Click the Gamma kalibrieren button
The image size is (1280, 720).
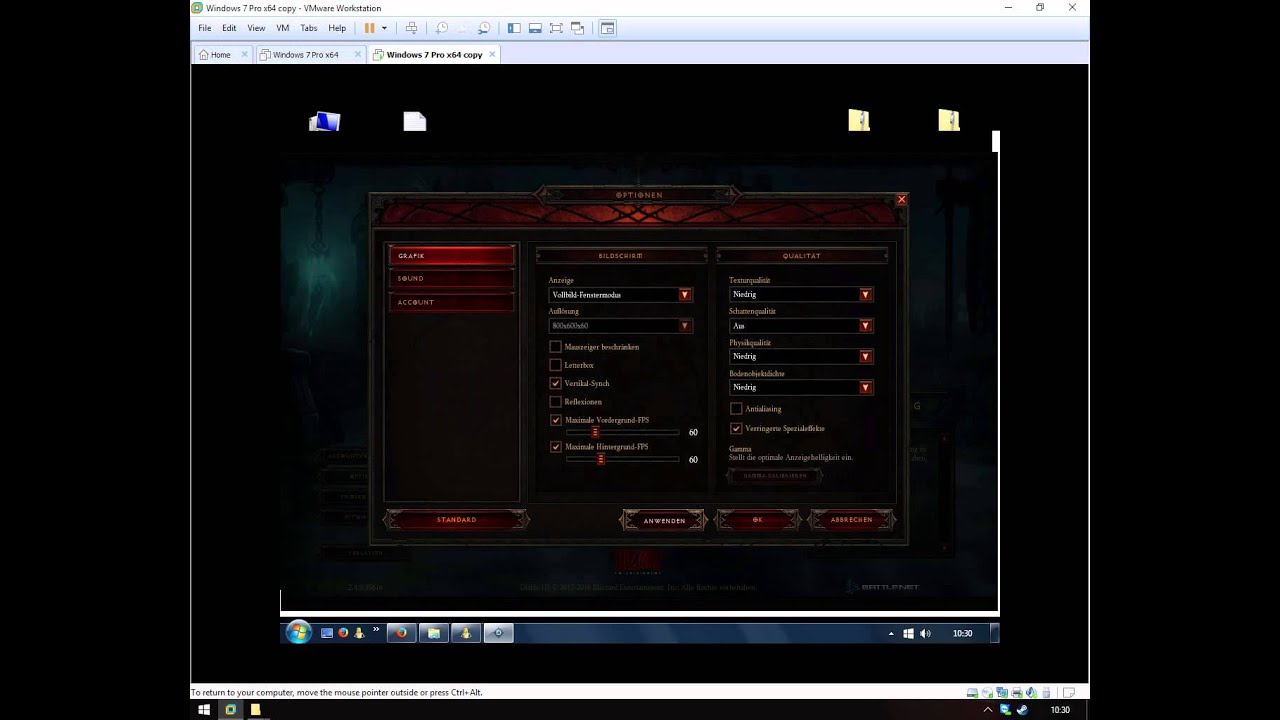tap(775, 476)
